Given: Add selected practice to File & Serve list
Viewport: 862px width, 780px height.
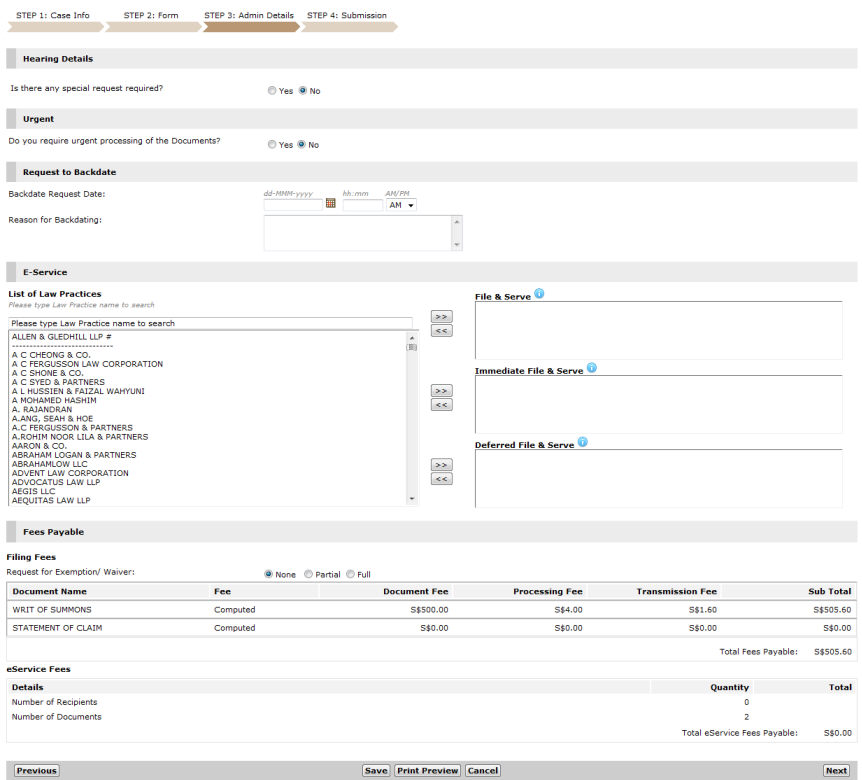Looking at the screenshot, I should [441, 316].
